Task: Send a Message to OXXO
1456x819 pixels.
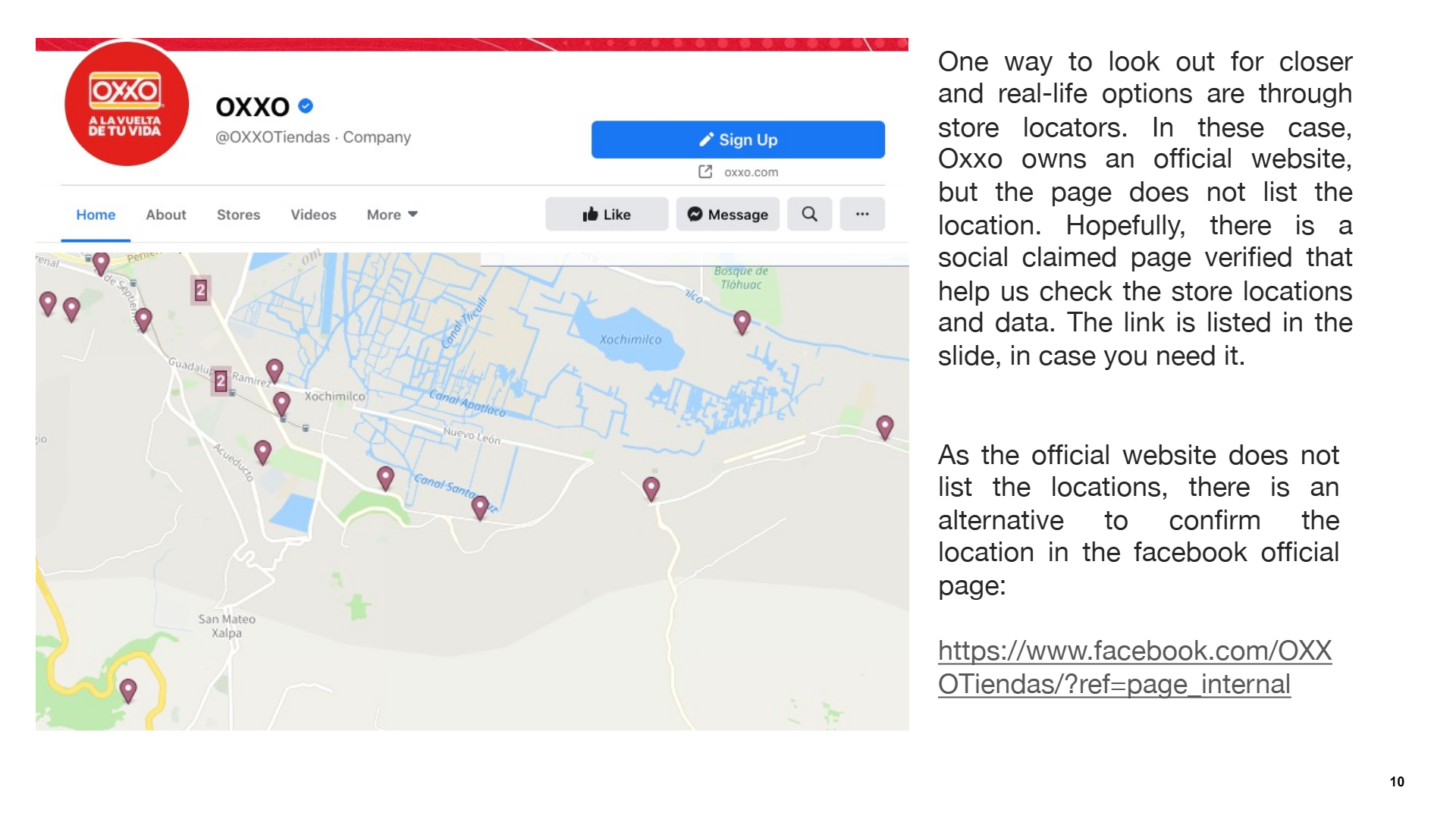Action: coord(728,215)
